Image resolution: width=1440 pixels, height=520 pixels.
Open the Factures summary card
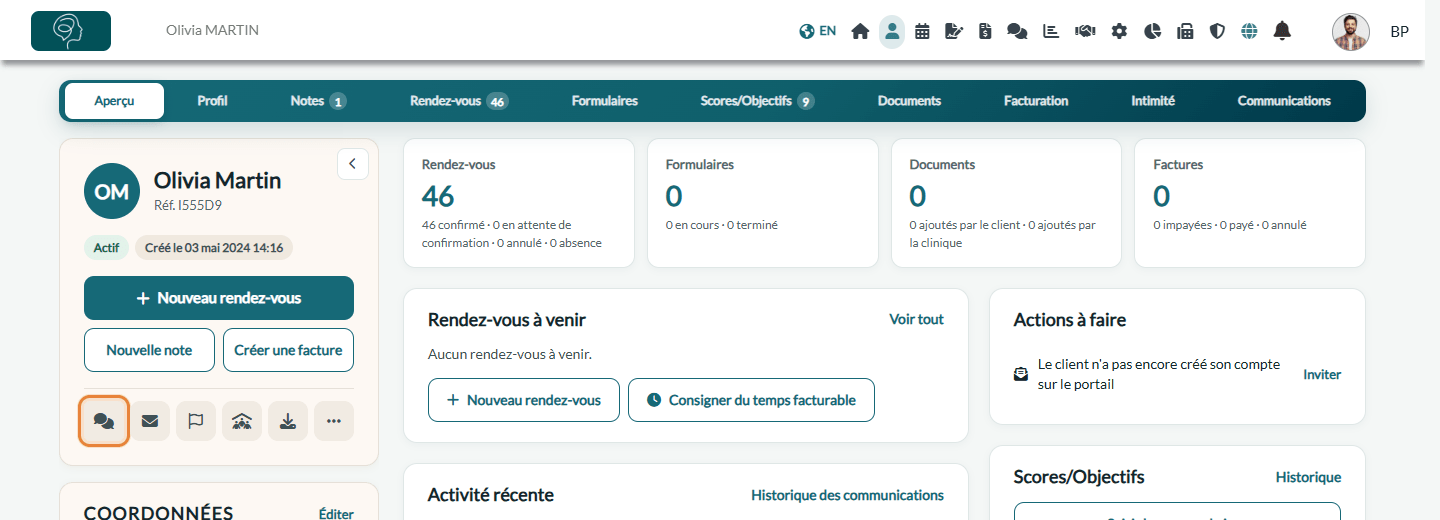tap(1250, 203)
